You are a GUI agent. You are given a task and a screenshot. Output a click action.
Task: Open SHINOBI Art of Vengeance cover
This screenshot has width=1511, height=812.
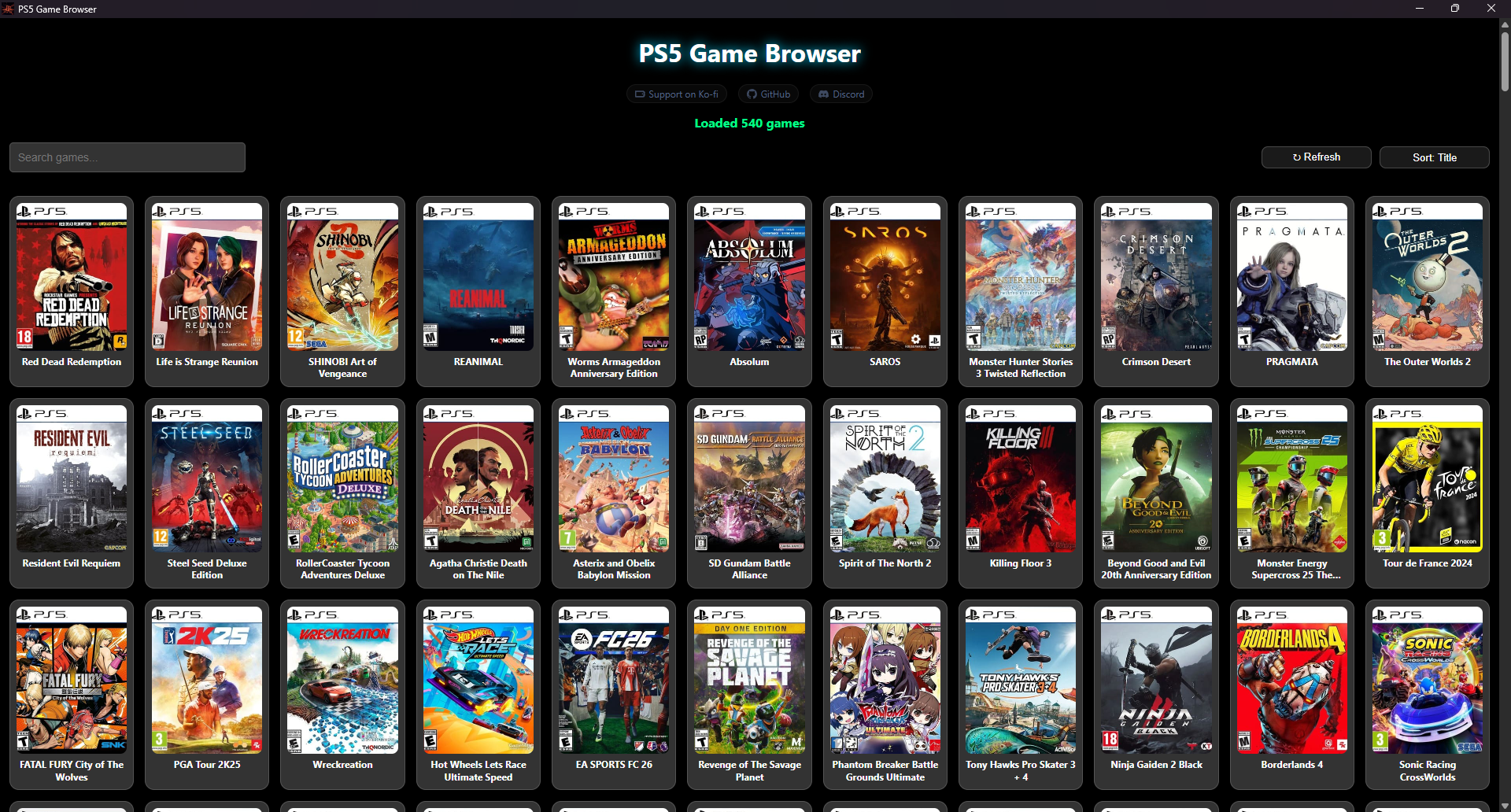pyautogui.click(x=342, y=277)
